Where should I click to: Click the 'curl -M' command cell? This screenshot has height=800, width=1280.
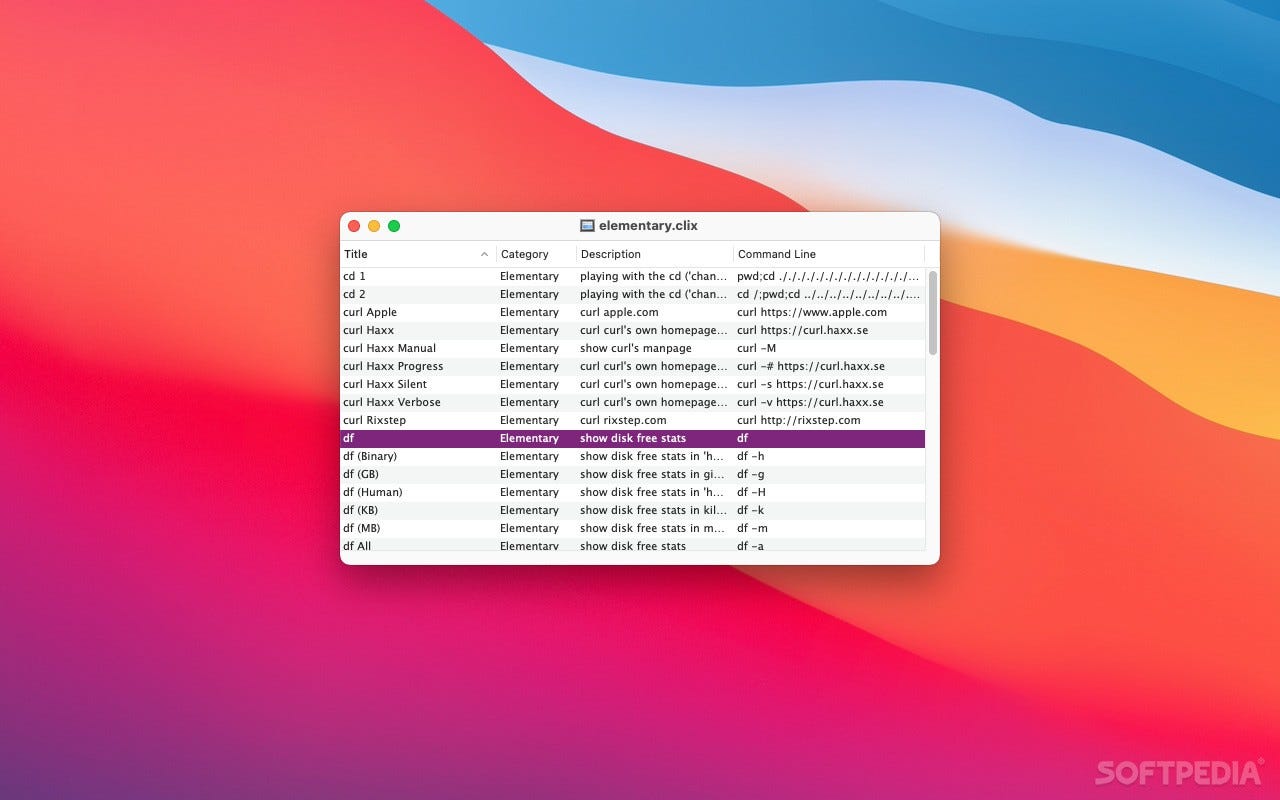click(756, 348)
